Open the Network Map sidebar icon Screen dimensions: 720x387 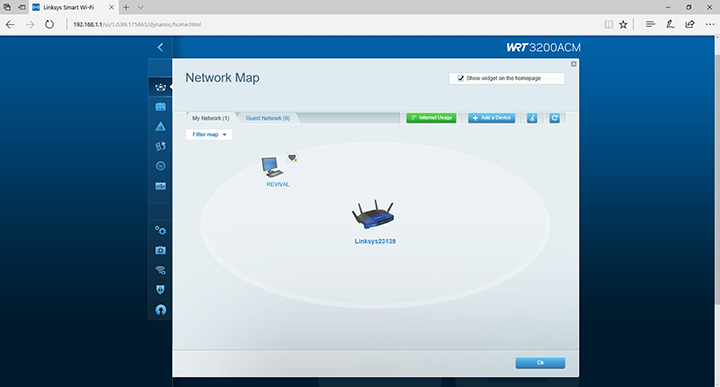pos(160,87)
